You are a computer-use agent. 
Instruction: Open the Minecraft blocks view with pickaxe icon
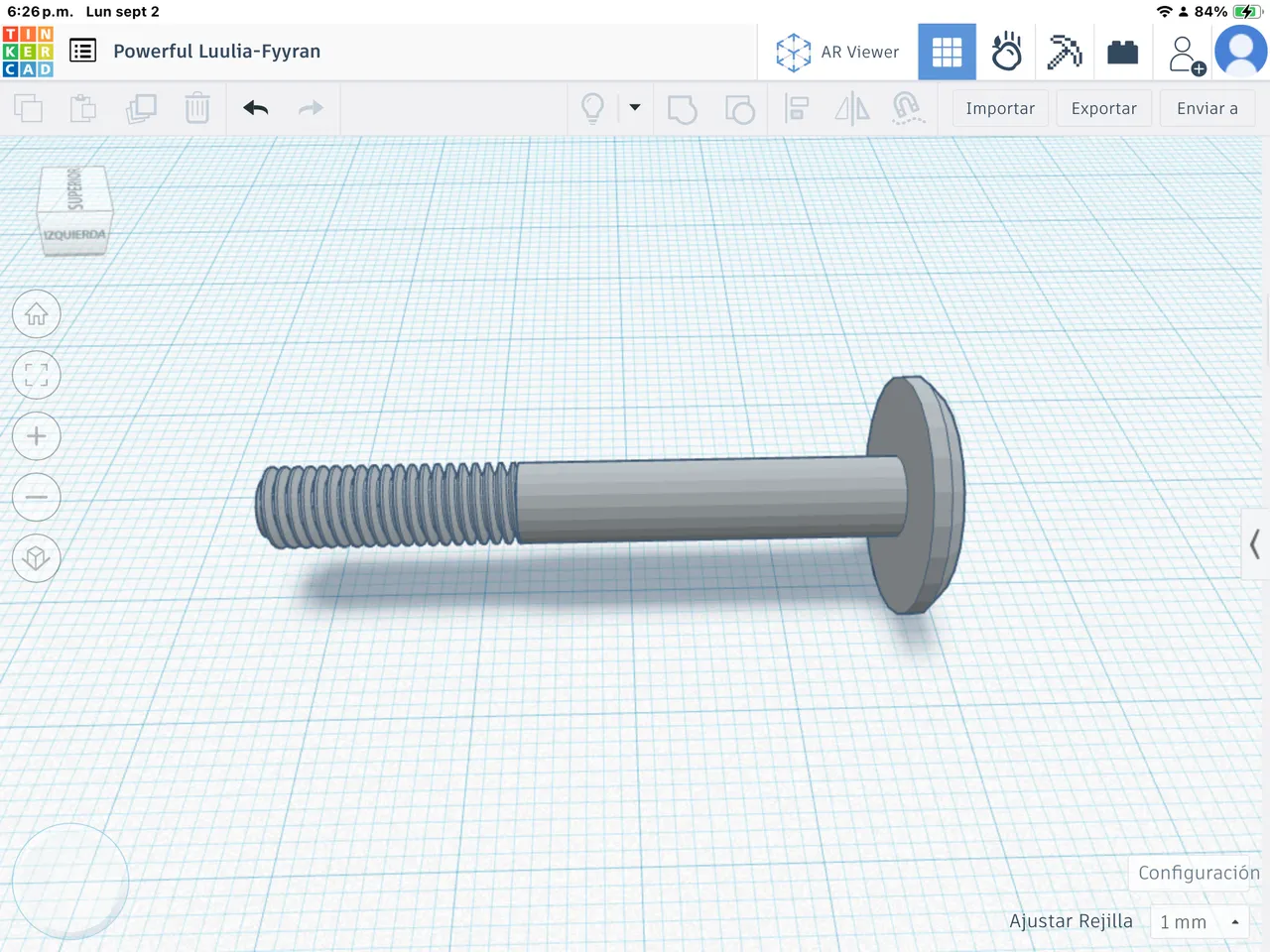coord(1065,52)
